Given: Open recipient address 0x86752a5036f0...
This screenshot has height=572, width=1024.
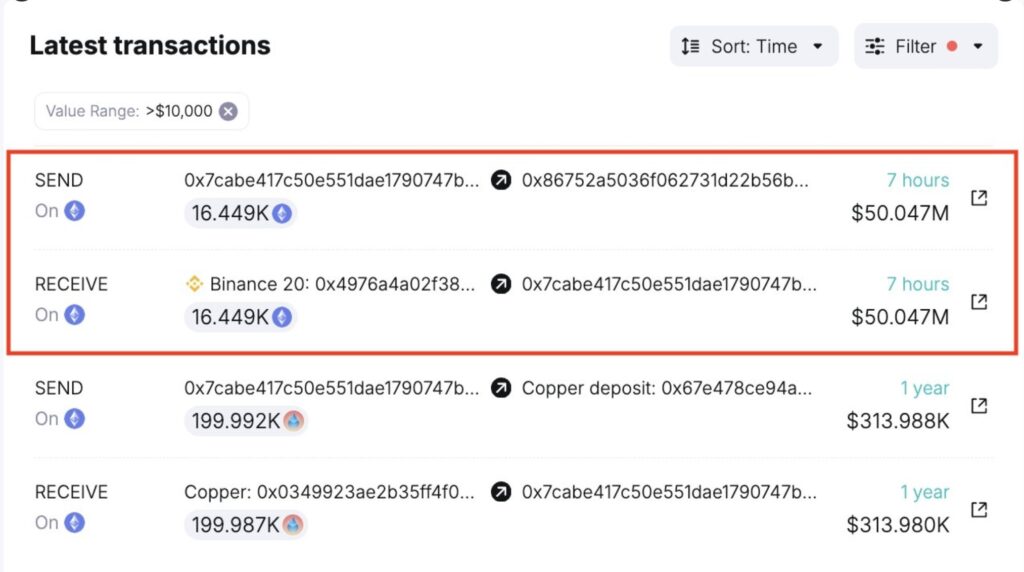Looking at the screenshot, I should [x=665, y=180].
